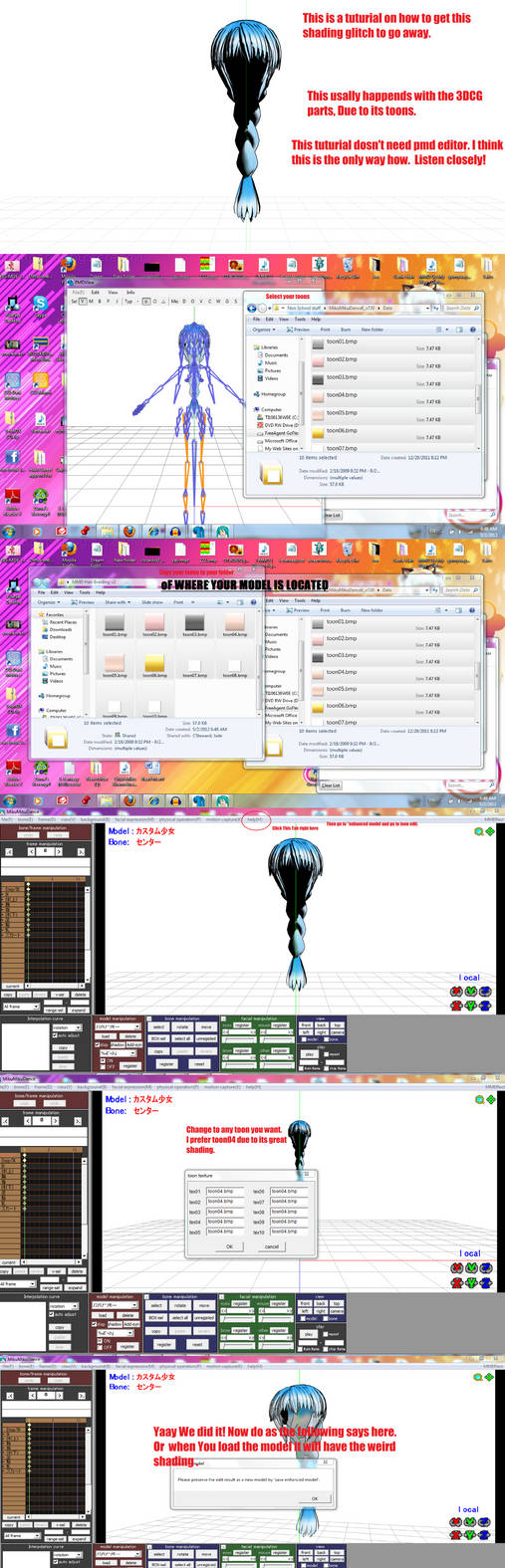Click the back arrow in Select your toons window

point(252,308)
